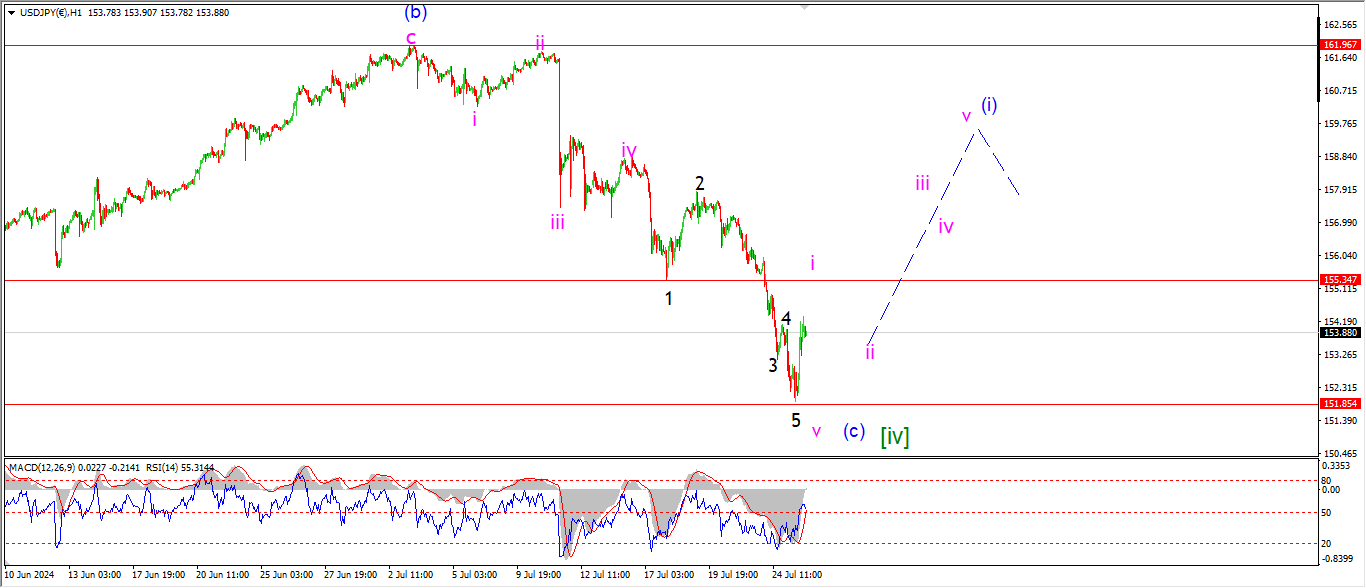Click the blue (c) wave label
Screen dimensions: 1366x588
tap(853, 431)
